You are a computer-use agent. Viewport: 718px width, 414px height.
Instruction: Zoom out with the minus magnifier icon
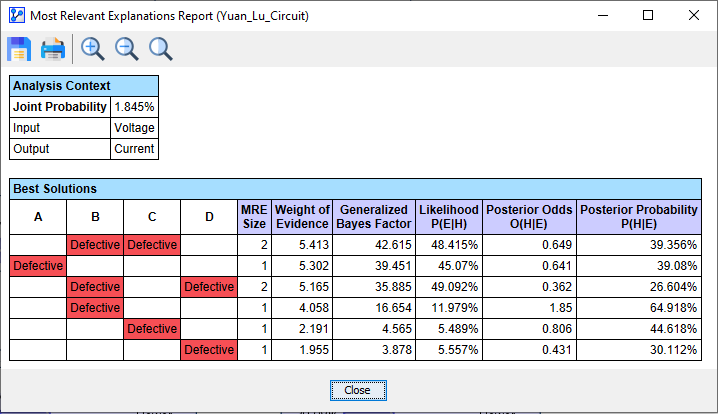[x=127, y=49]
